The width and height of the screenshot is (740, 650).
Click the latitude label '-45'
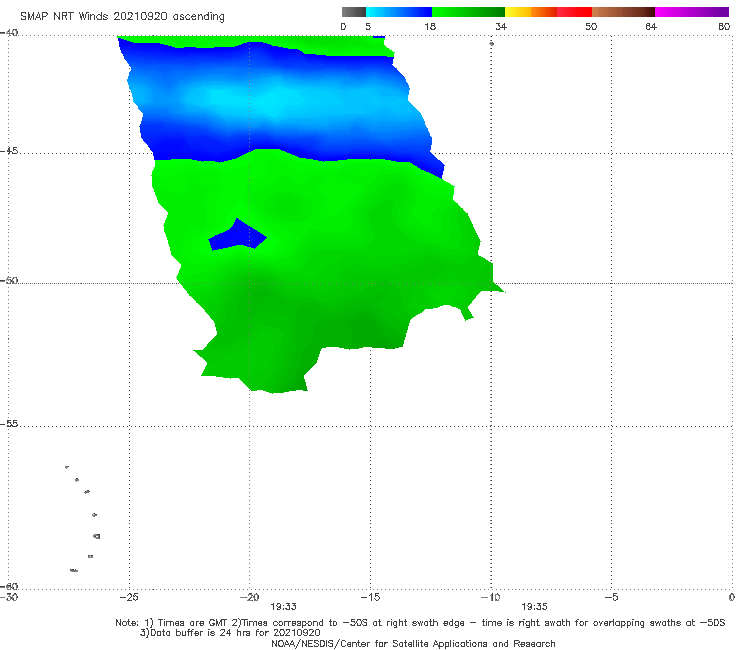9,151
